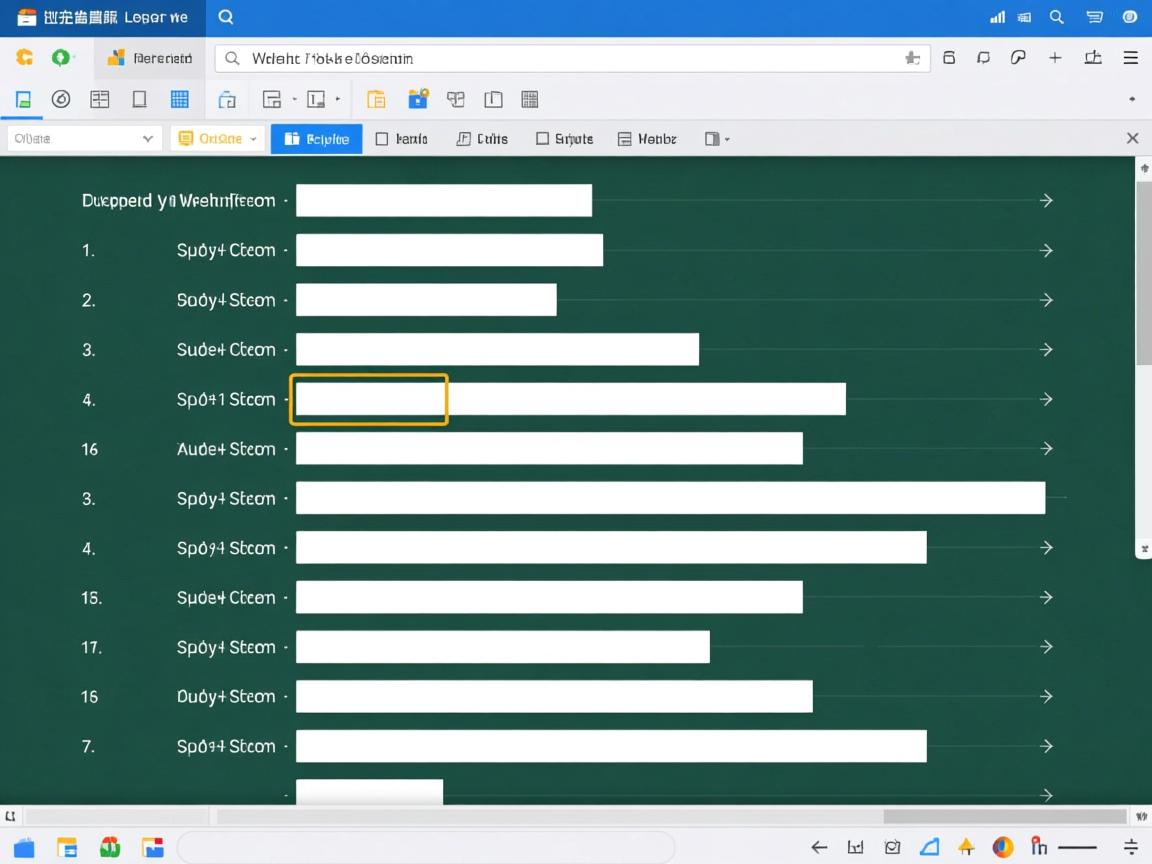Click the green circle icon near the top left
The height and width of the screenshot is (864, 1152).
[61, 58]
